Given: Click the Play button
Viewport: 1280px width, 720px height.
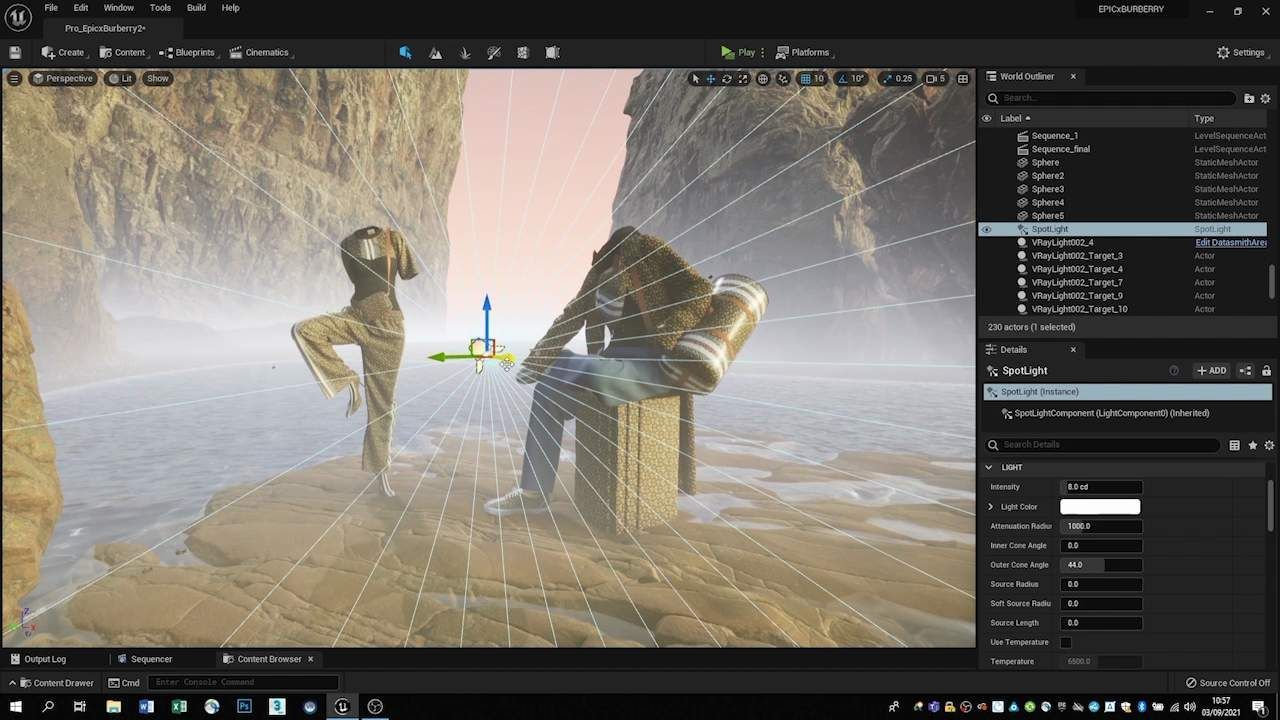Looking at the screenshot, I should point(738,52).
